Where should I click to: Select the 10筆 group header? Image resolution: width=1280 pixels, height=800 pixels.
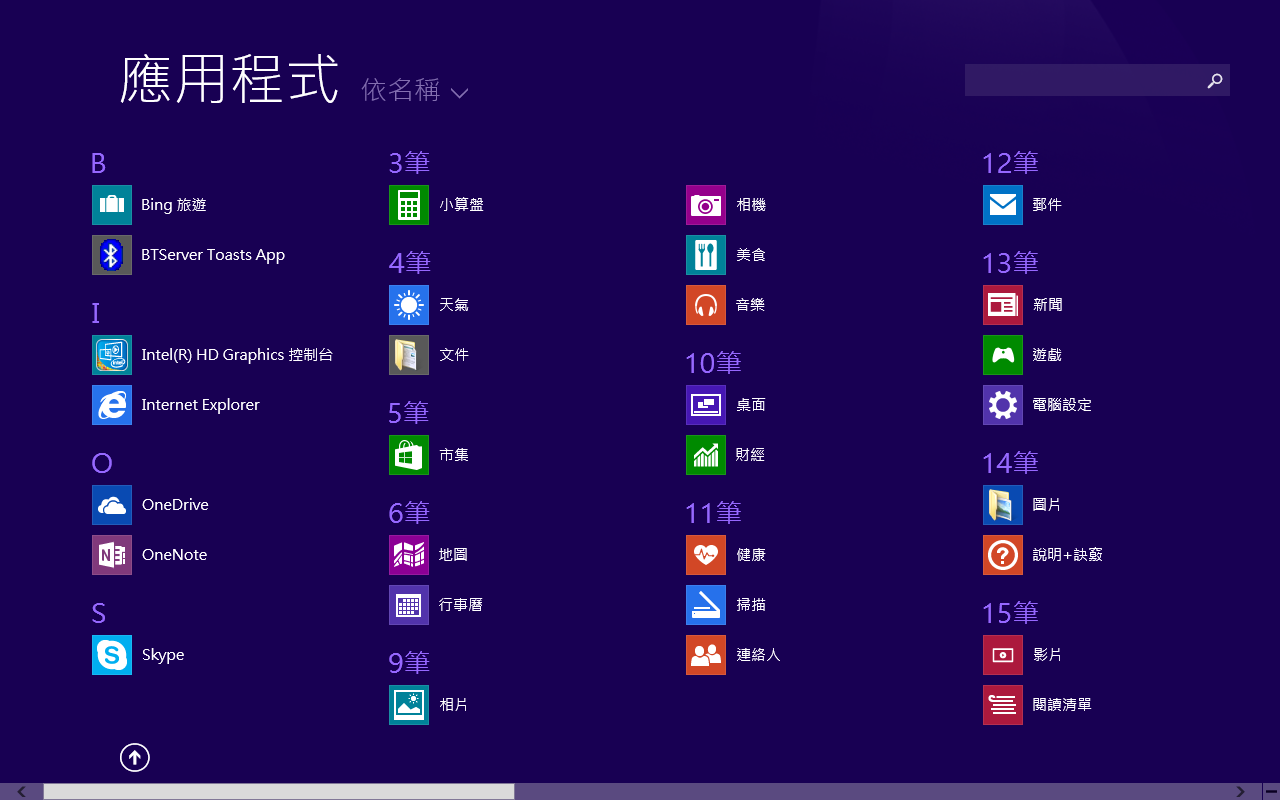click(x=713, y=363)
